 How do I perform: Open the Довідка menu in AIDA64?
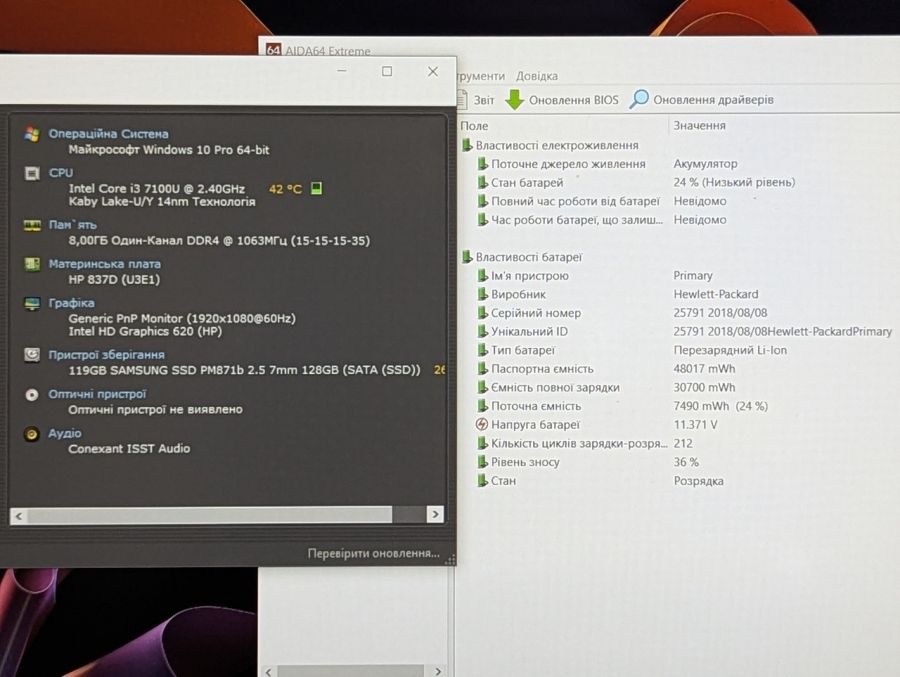point(537,76)
